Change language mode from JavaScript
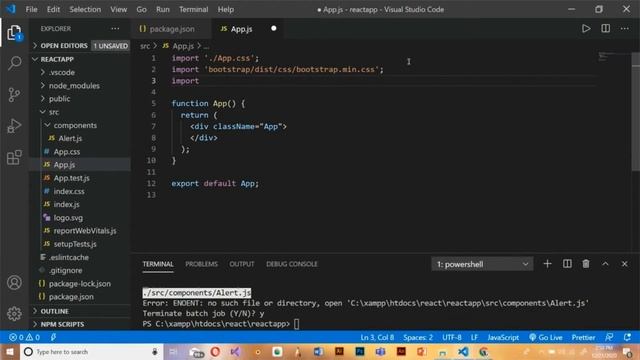This screenshot has width=640, height=360. (503, 337)
